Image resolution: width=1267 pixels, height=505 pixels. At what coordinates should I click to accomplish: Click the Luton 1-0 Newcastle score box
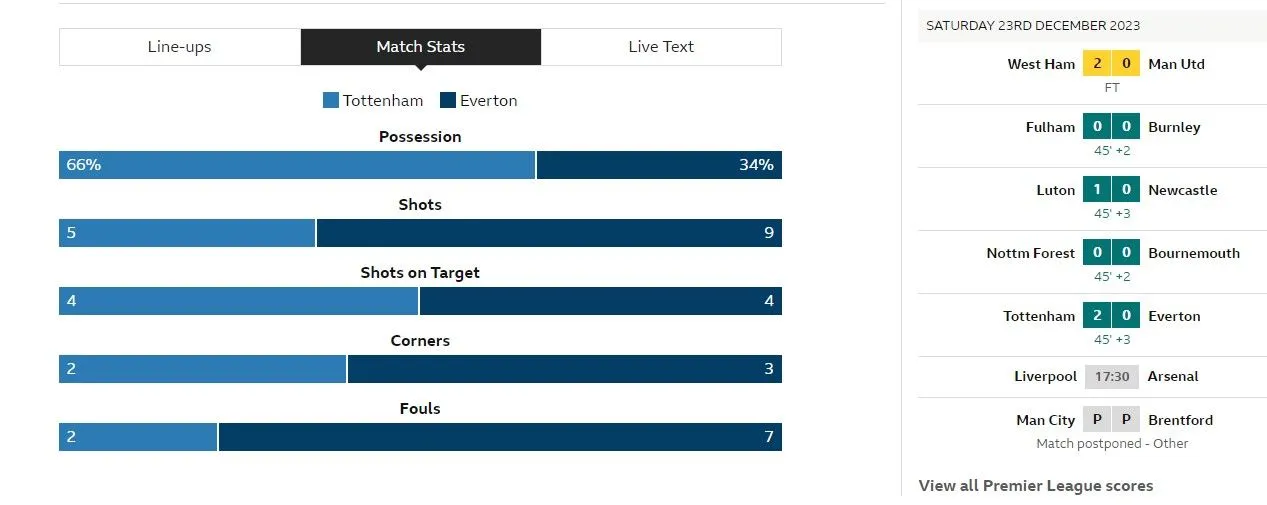point(1111,190)
